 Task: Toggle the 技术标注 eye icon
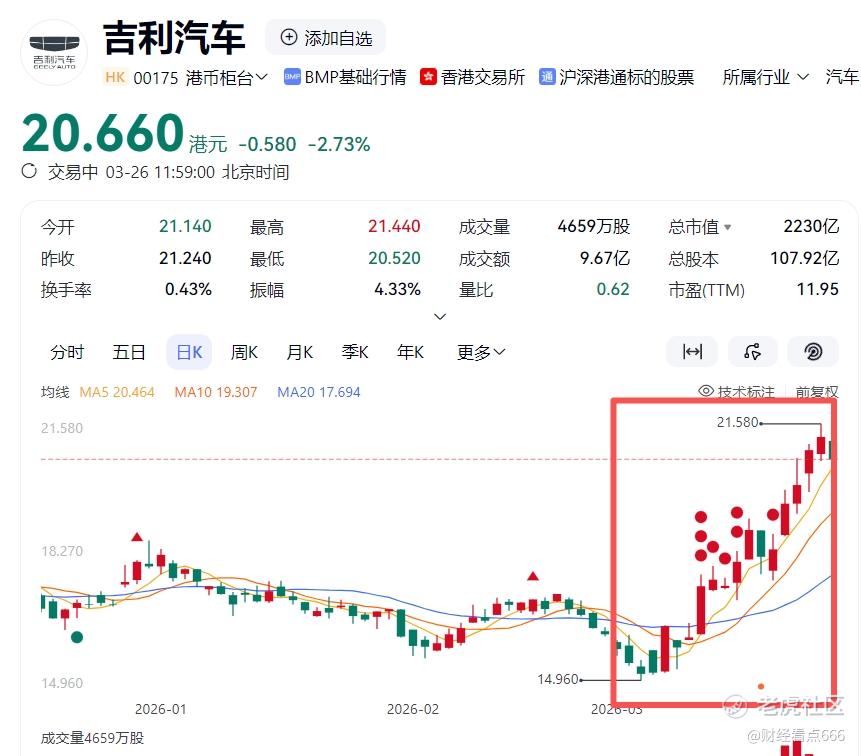706,391
